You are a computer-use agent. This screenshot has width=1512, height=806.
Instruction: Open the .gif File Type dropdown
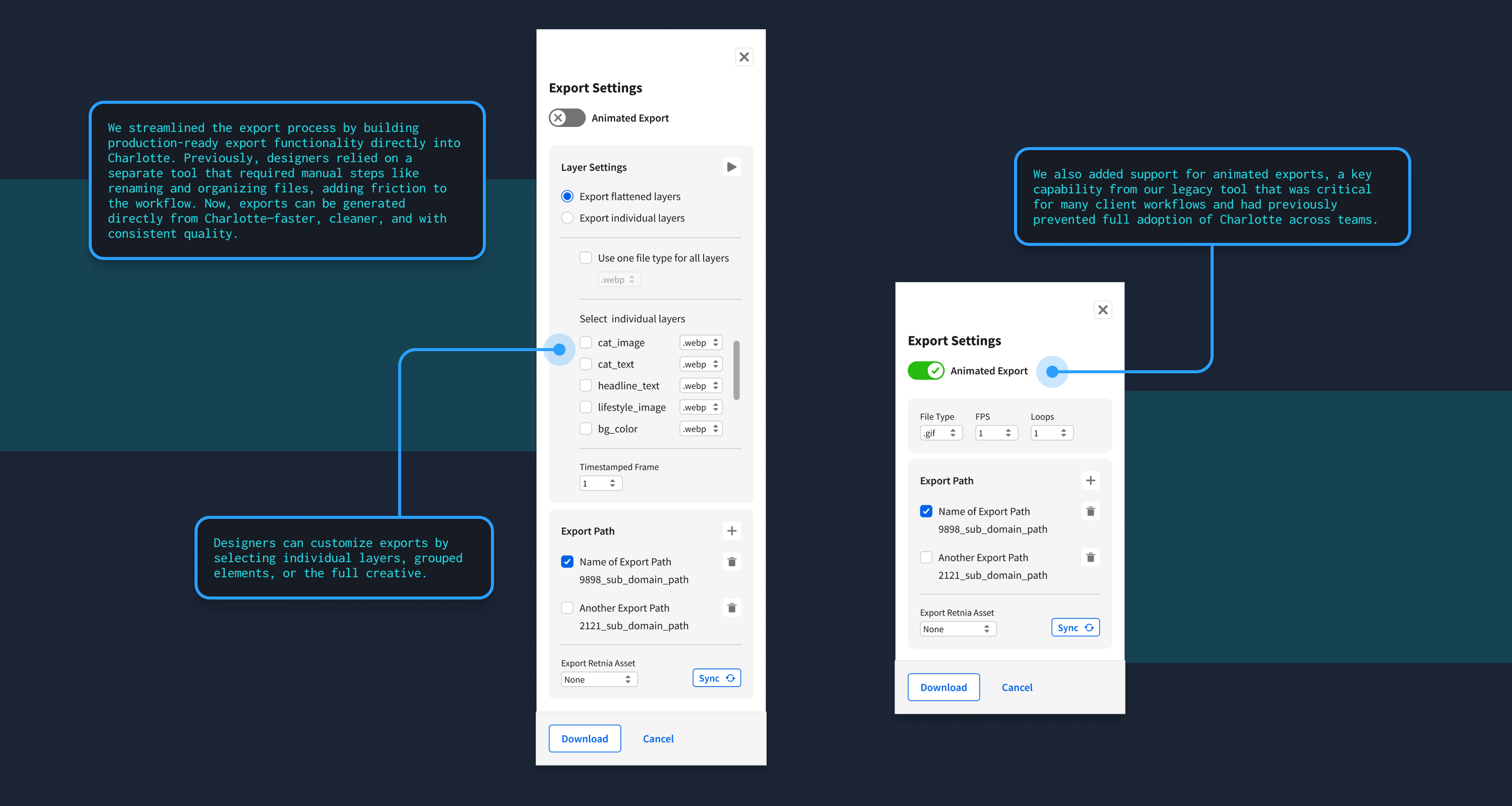(x=940, y=433)
